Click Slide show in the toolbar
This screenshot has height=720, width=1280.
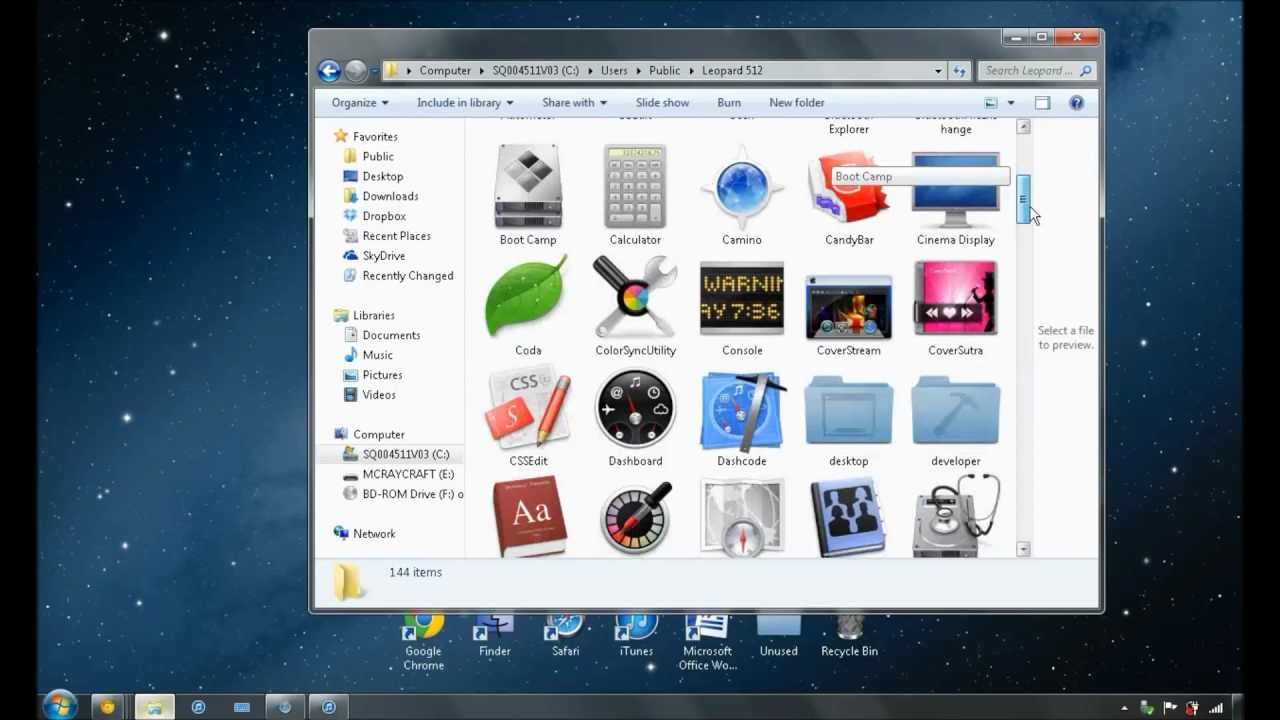(x=662, y=102)
